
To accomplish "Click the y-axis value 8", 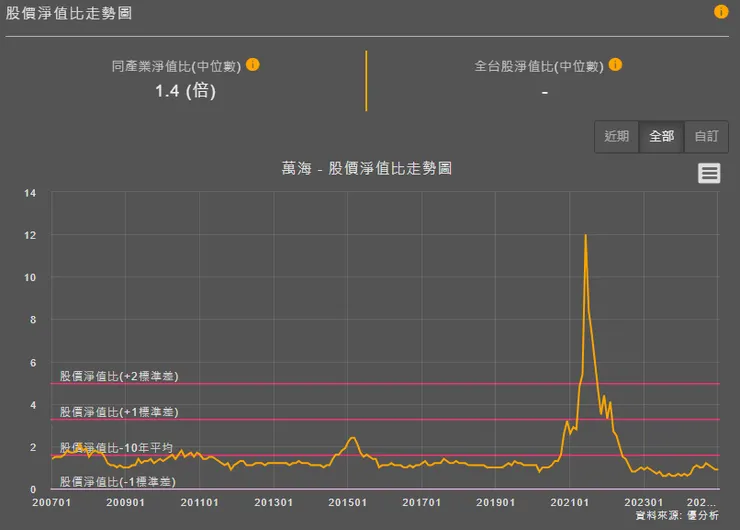I will 33,320.
